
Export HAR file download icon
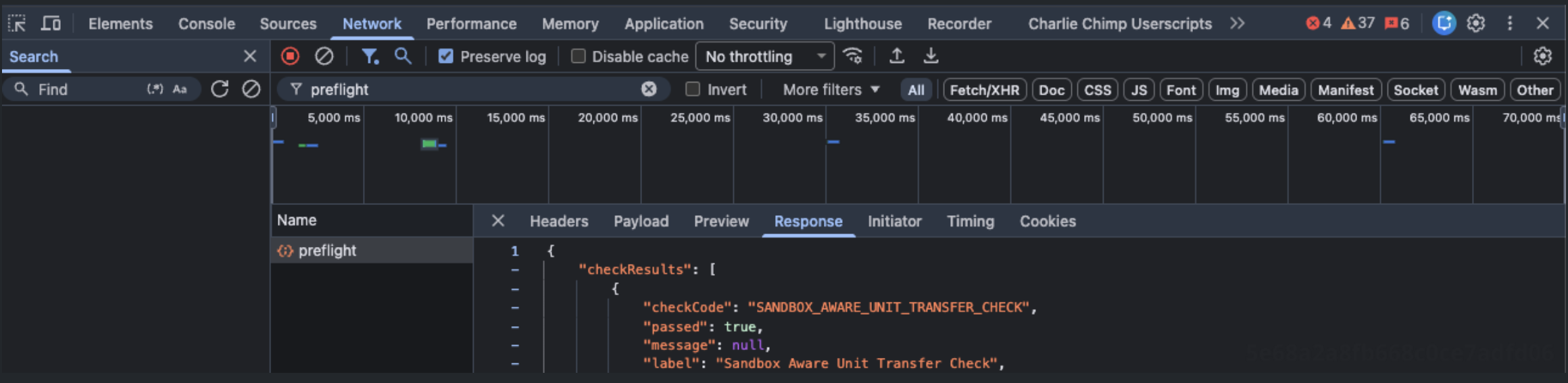931,56
